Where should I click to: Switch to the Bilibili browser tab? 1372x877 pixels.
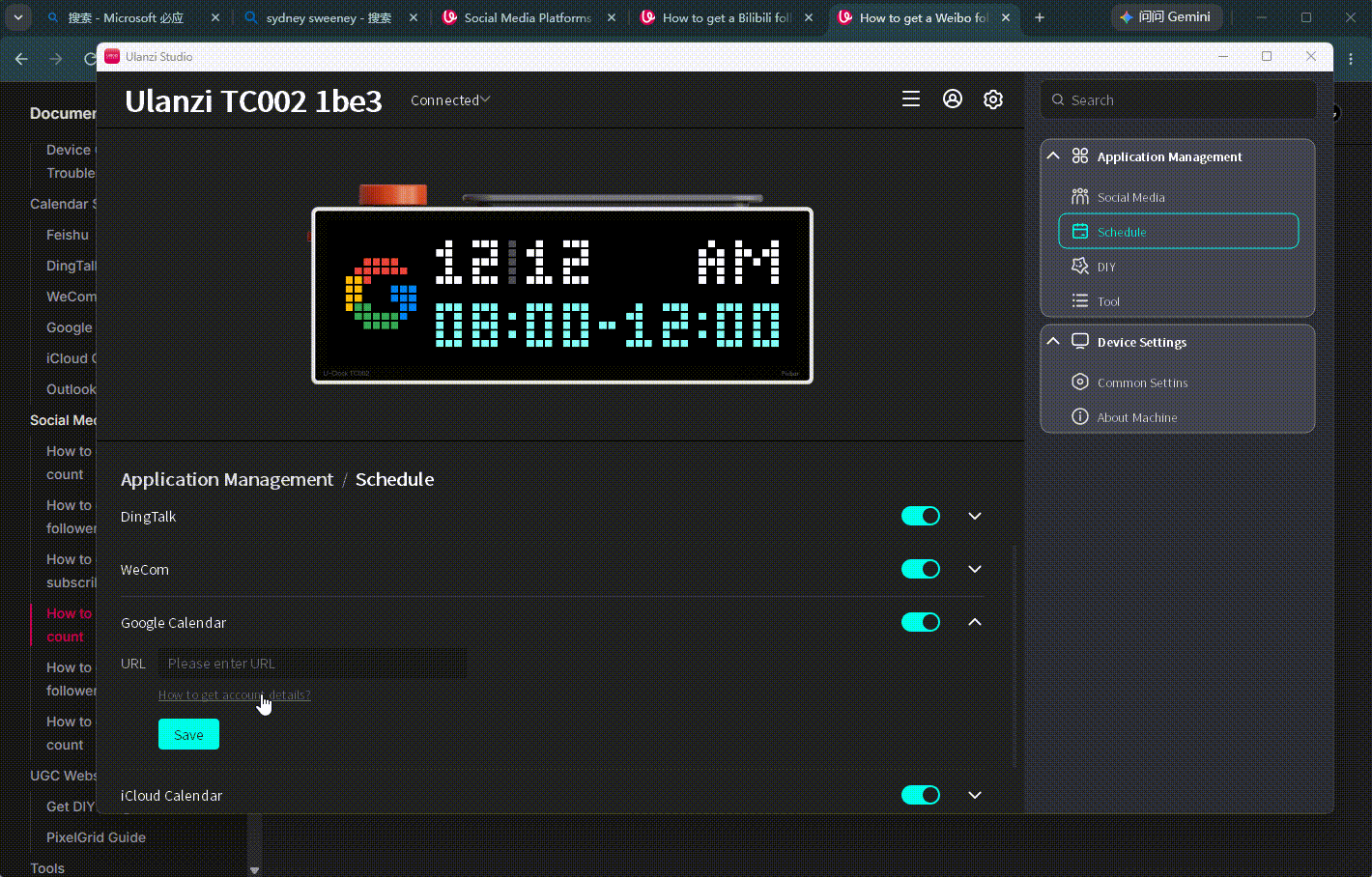[728, 17]
